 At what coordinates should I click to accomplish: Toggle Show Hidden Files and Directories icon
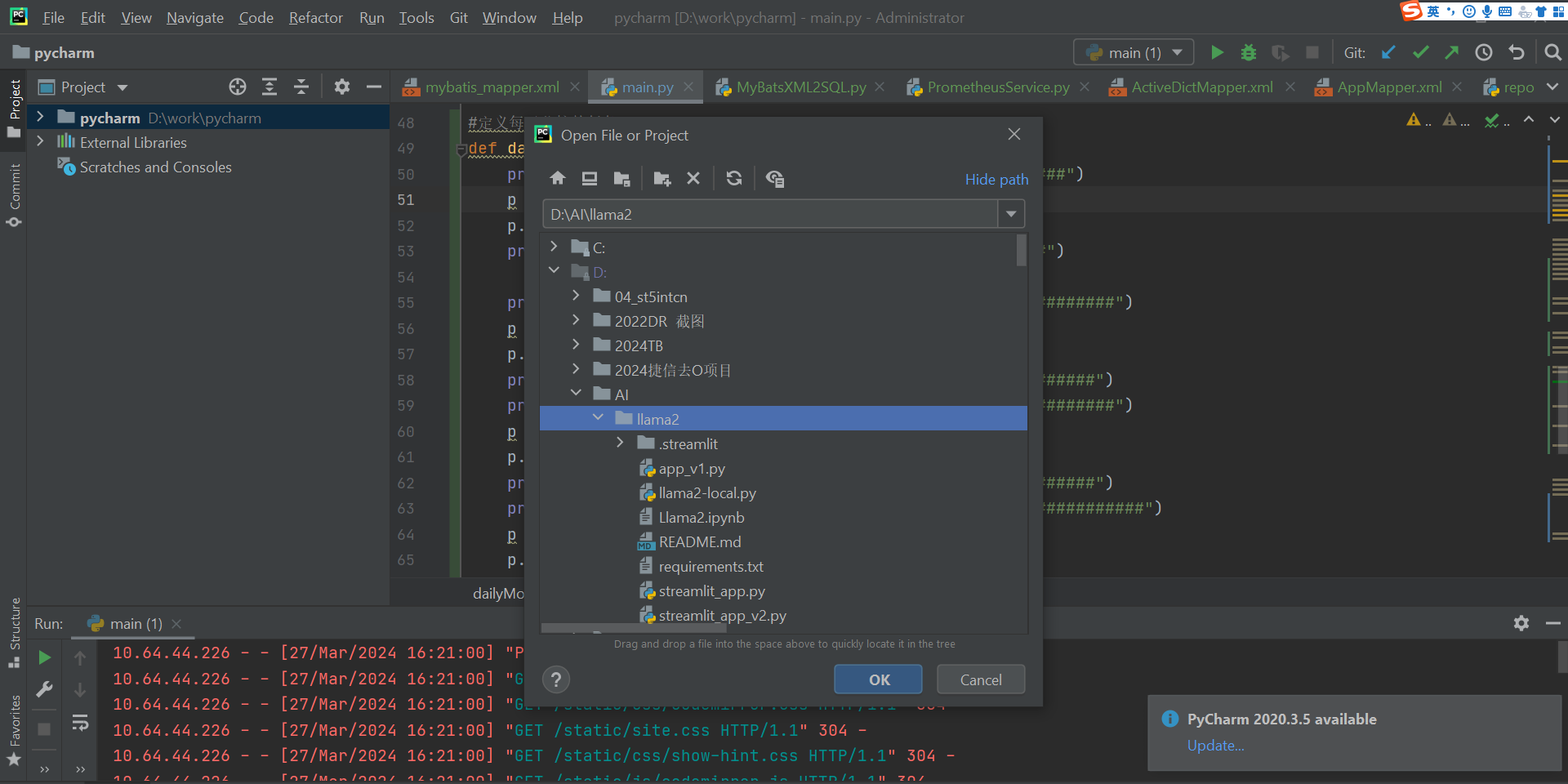[775, 179]
